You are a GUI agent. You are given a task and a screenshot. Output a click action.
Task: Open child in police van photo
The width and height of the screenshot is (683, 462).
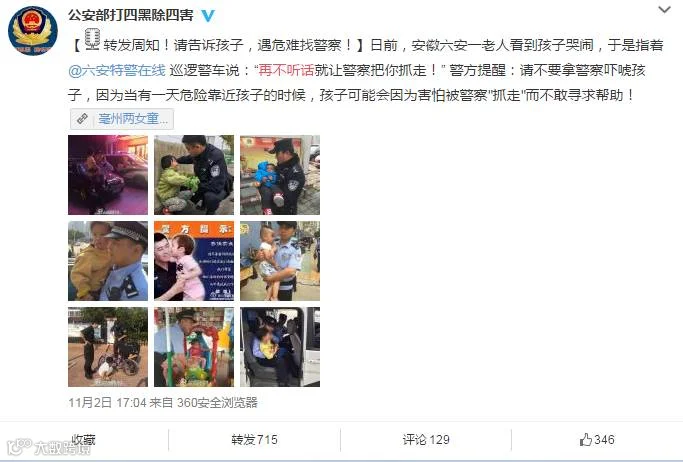point(280,347)
